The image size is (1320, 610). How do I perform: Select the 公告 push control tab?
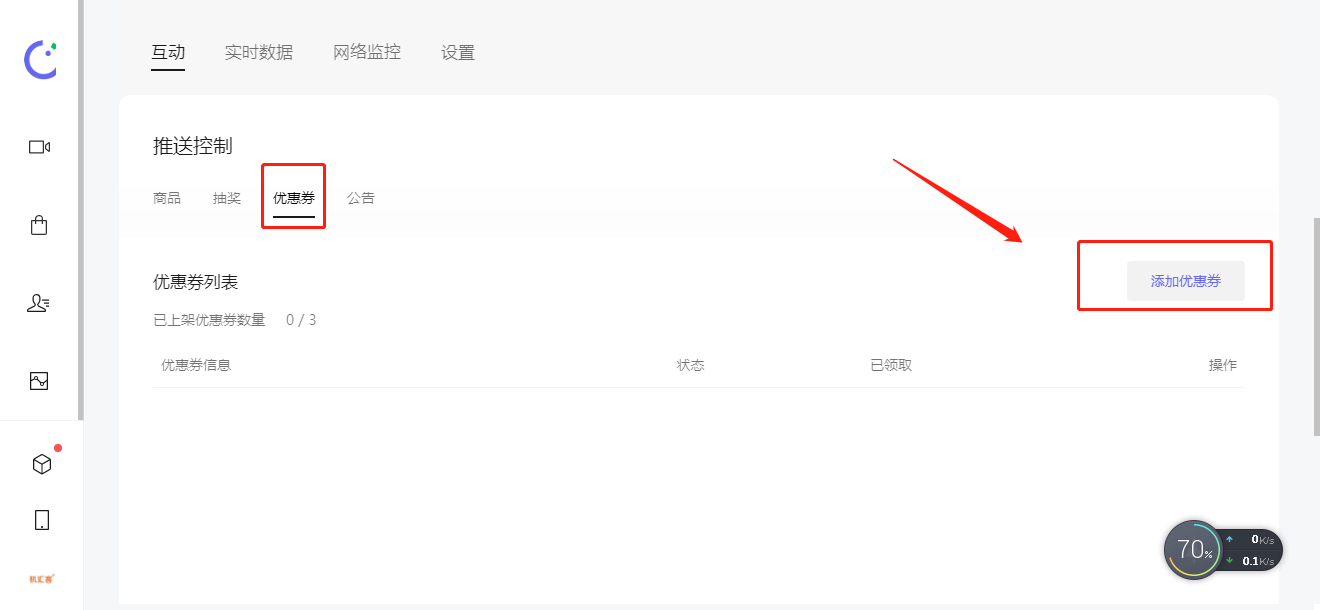click(361, 198)
